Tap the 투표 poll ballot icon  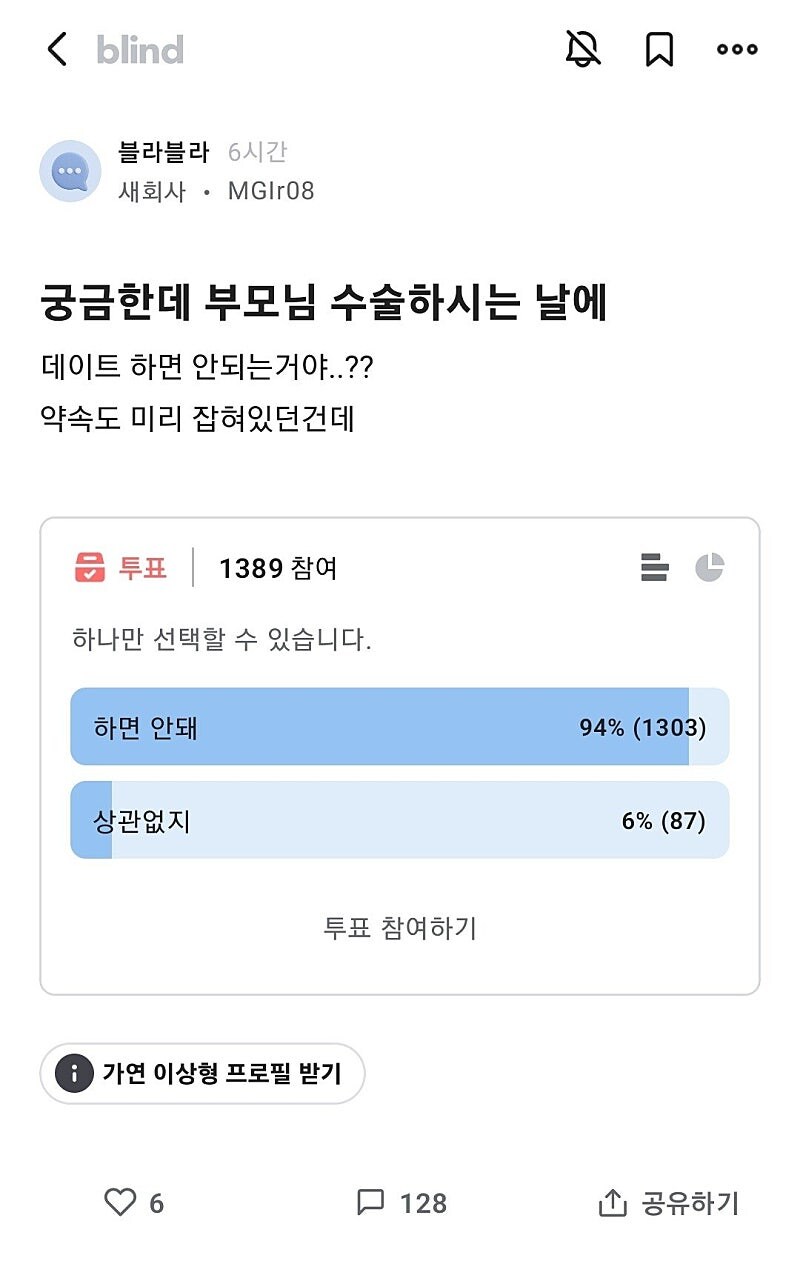click(90, 568)
